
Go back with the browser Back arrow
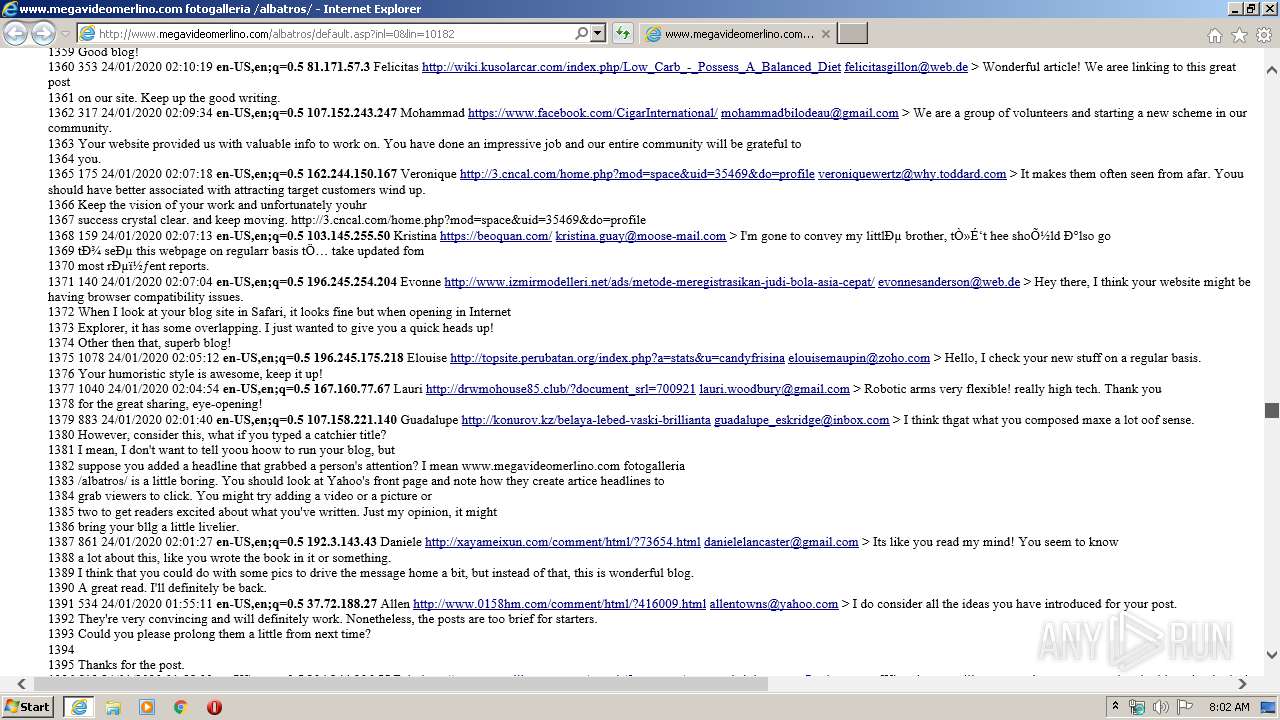[x=15, y=33]
